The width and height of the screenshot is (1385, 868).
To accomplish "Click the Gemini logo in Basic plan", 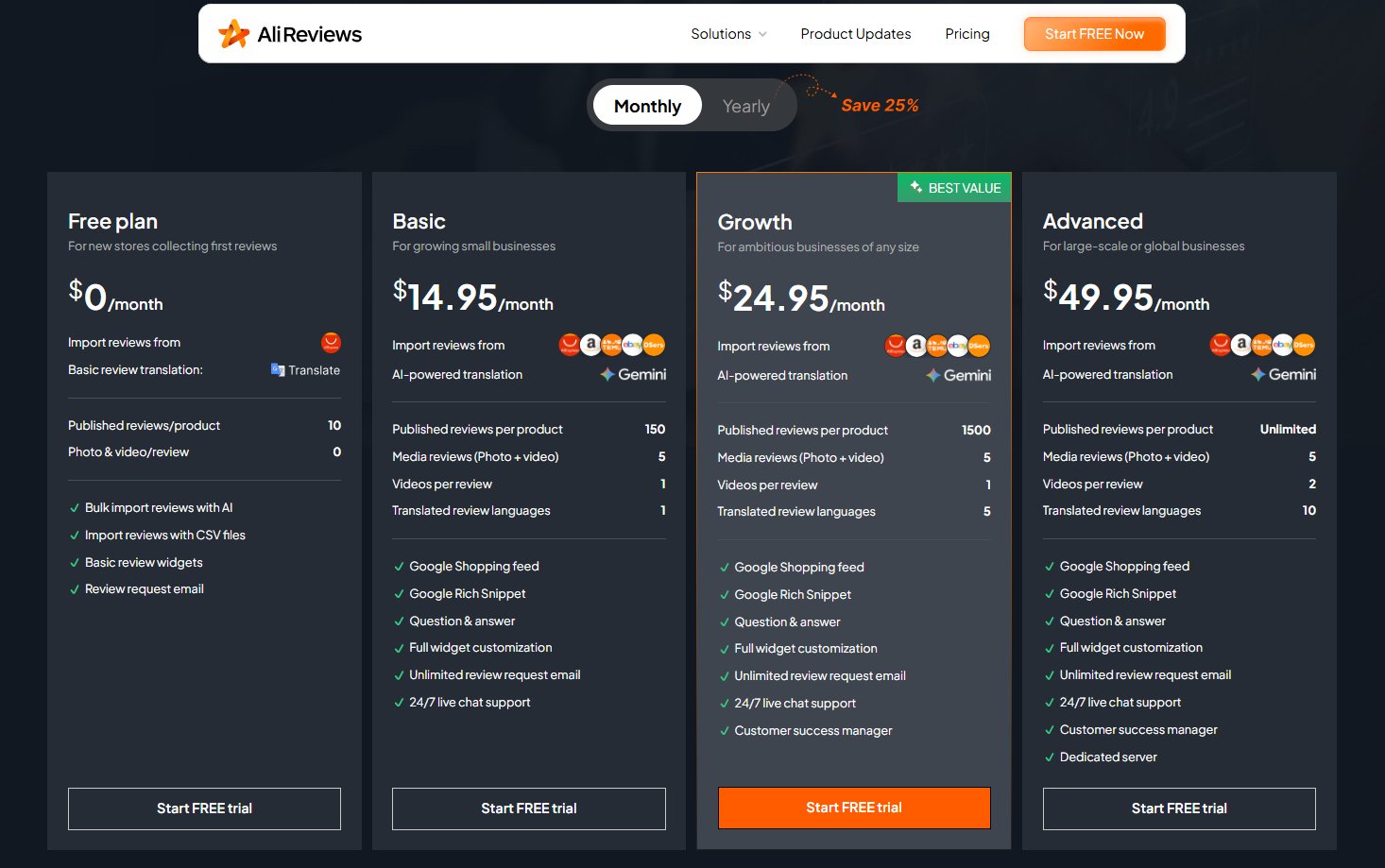I will click(x=633, y=374).
